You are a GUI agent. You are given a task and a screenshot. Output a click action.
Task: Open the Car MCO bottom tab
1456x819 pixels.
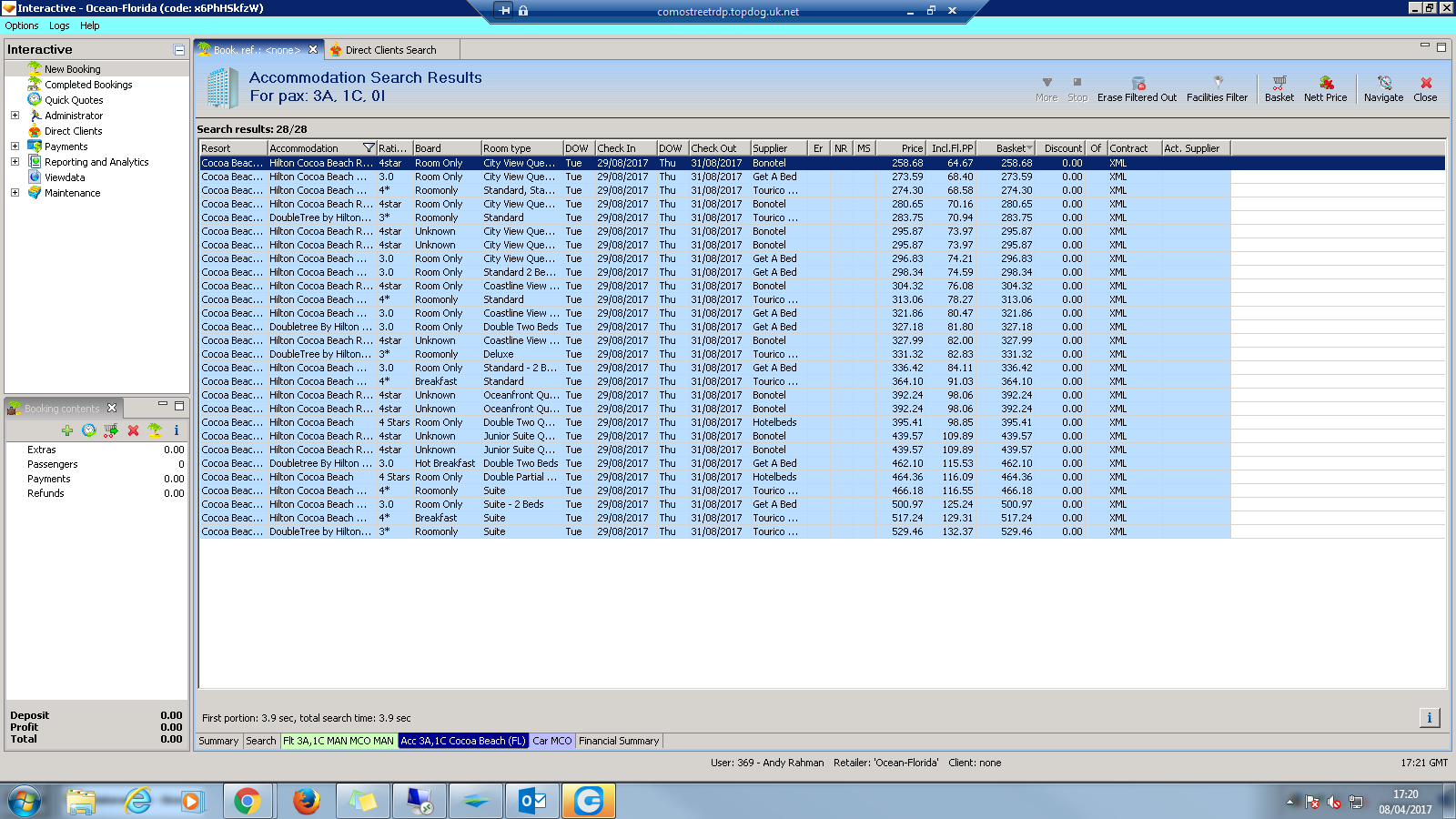pos(552,741)
